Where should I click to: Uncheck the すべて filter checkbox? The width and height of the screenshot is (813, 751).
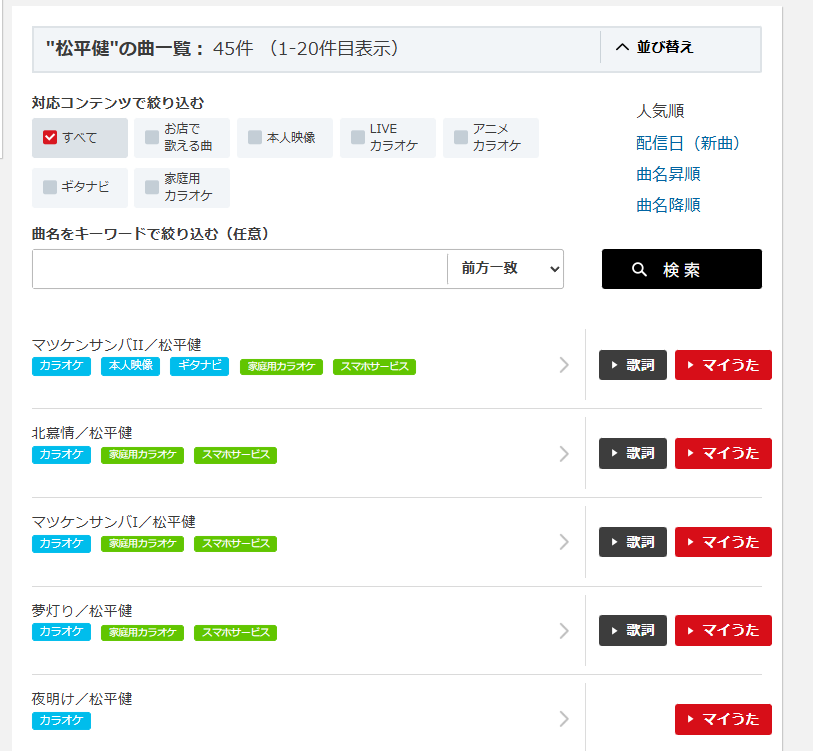(x=50, y=137)
